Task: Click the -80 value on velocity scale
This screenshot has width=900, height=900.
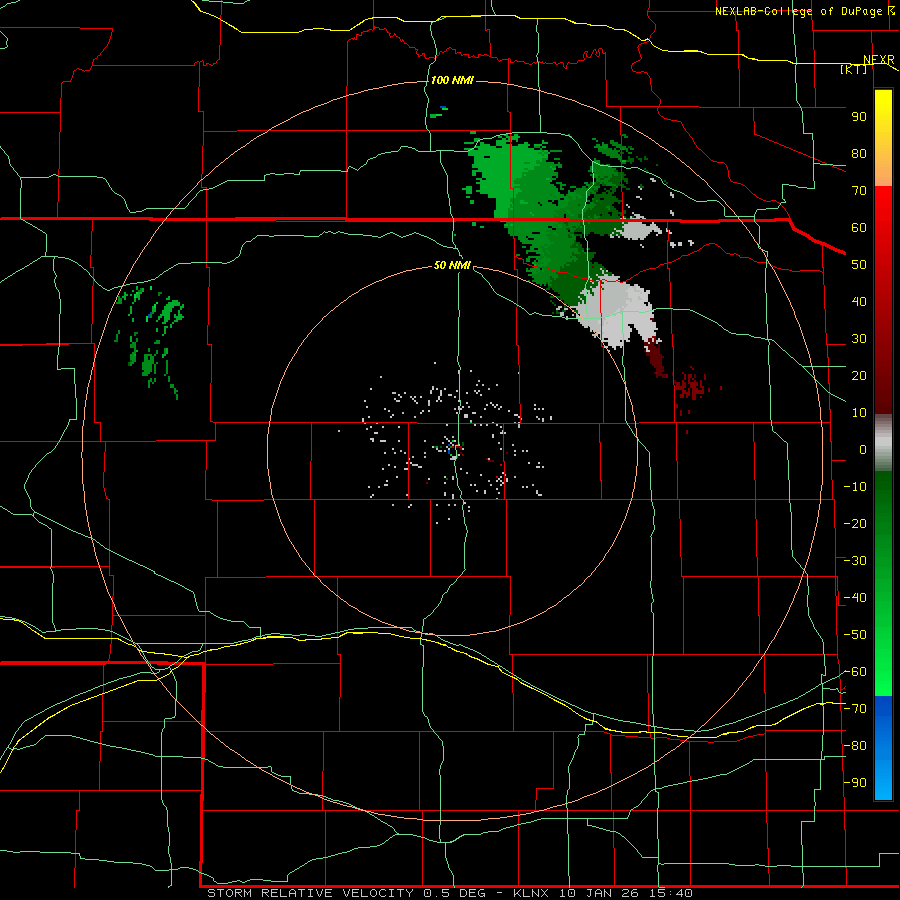Action: (855, 746)
